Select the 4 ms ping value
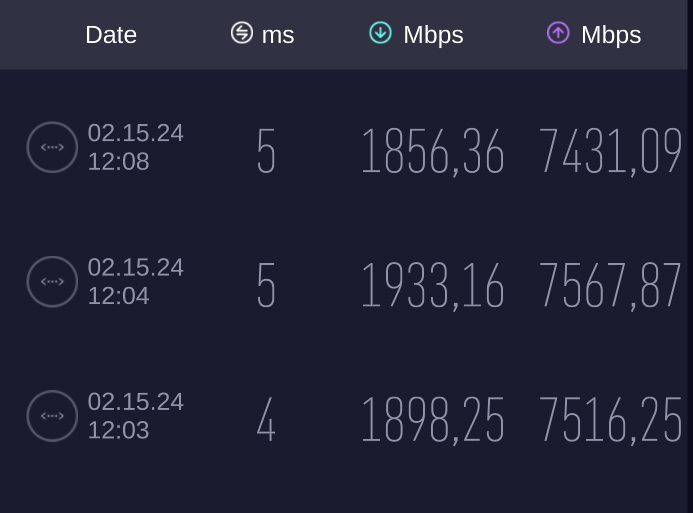This screenshot has height=513, width=693. point(266,419)
